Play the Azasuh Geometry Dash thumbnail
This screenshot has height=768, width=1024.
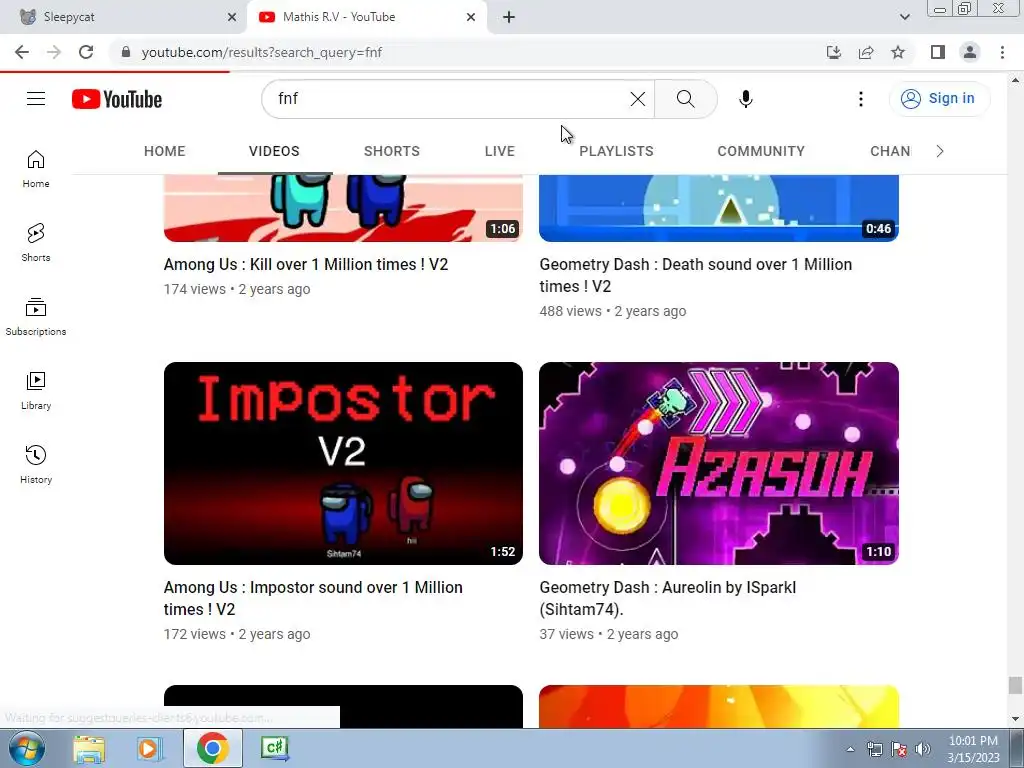(719, 463)
